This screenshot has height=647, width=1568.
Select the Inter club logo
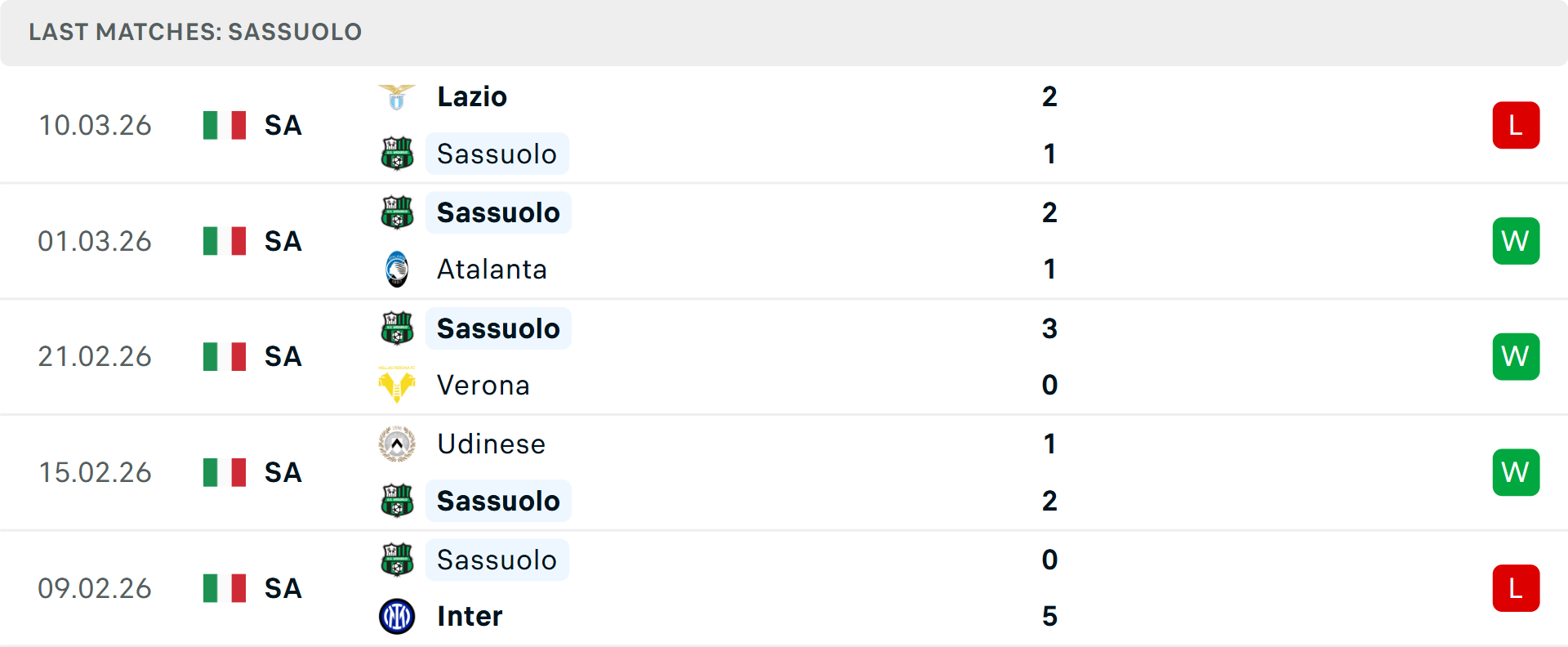click(397, 616)
